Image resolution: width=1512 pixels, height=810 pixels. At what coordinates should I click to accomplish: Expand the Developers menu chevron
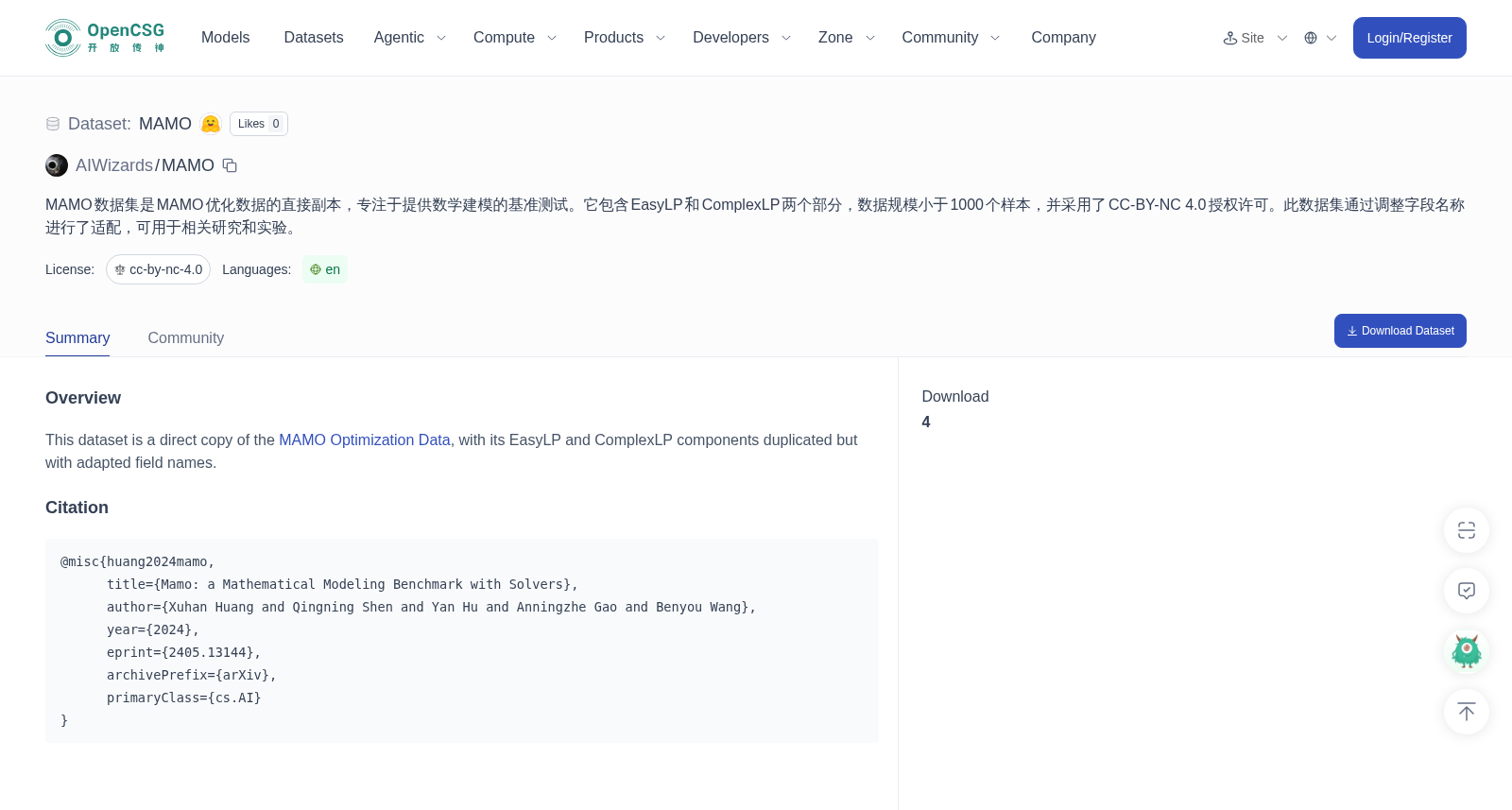click(x=786, y=38)
